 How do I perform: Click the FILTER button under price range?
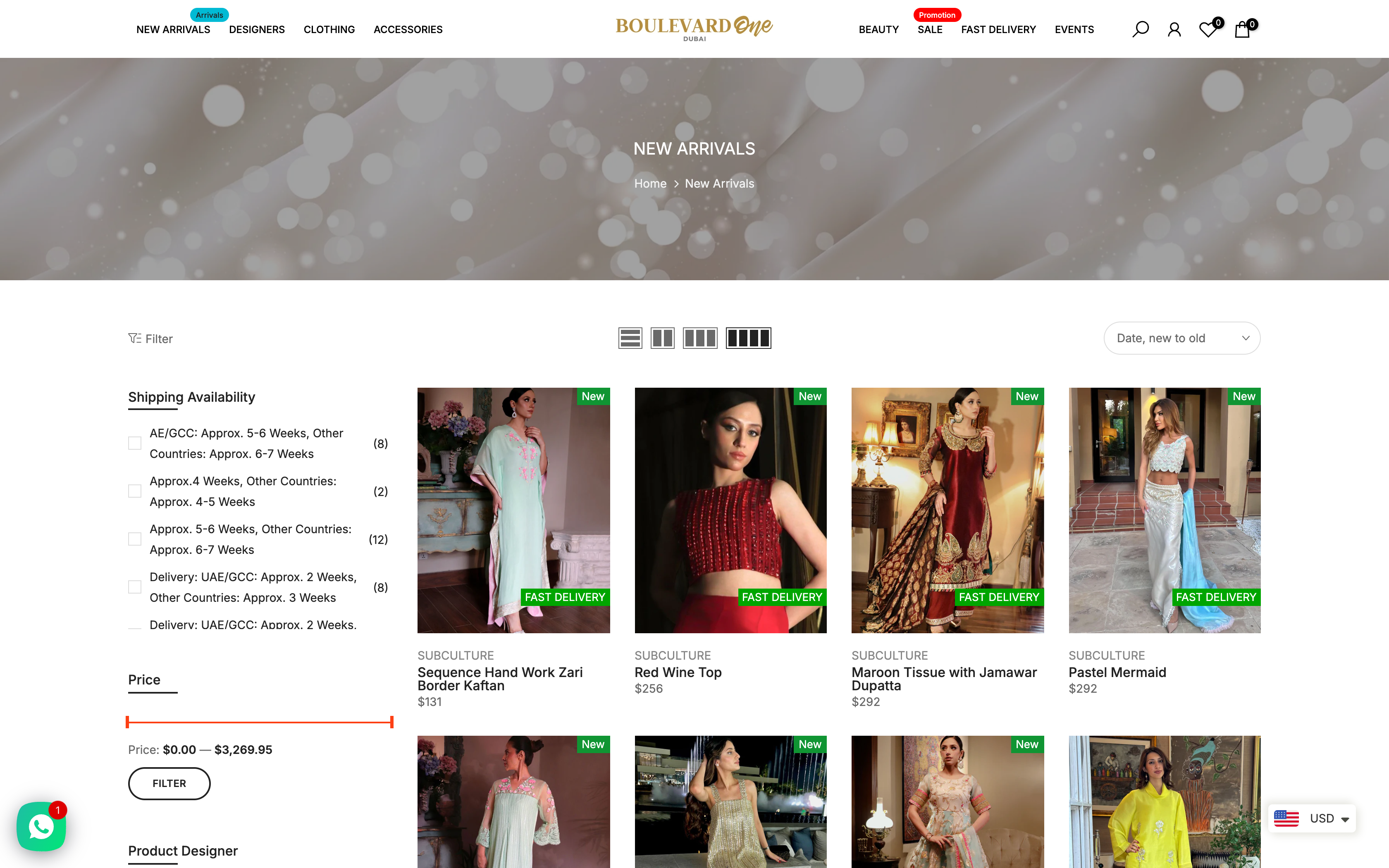pyautogui.click(x=169, y=783)
